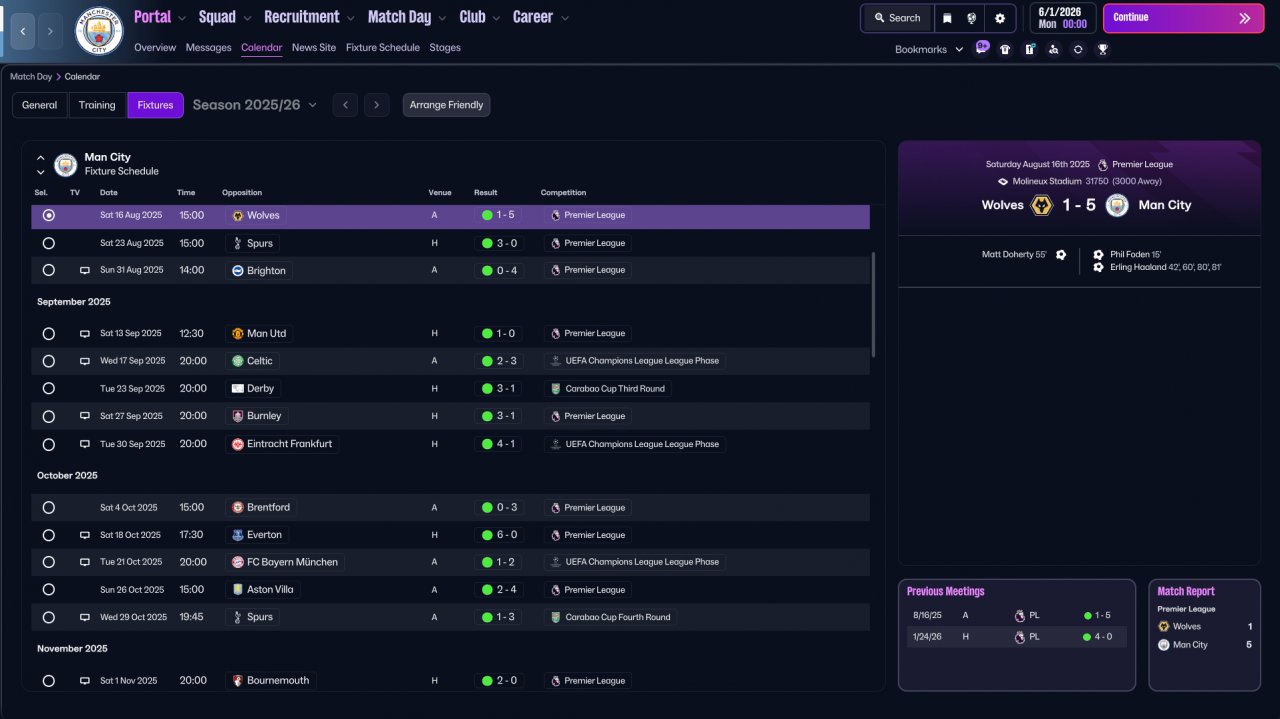Click the Man City badge in Fixture Schedule header

tap(66, 164)
